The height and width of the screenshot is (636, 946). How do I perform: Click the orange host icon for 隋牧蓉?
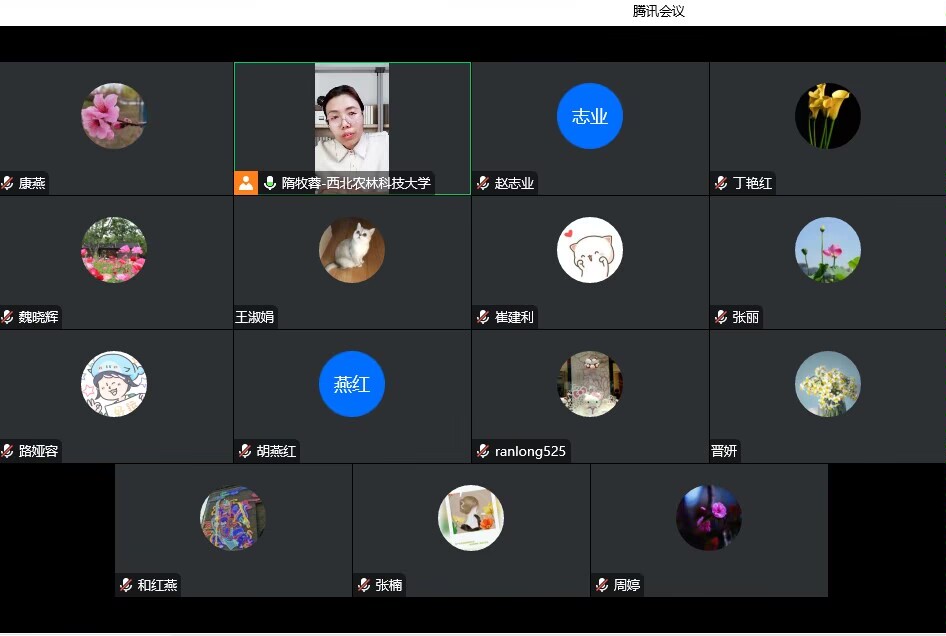click(x=246, y=183)
